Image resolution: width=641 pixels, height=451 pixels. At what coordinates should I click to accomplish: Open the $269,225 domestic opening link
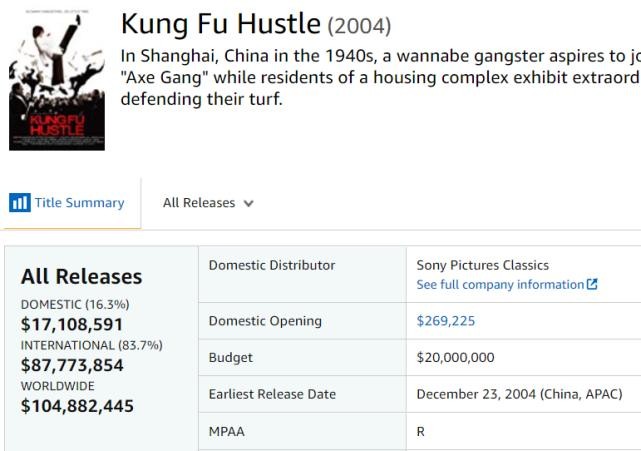(x=445, y=321)
